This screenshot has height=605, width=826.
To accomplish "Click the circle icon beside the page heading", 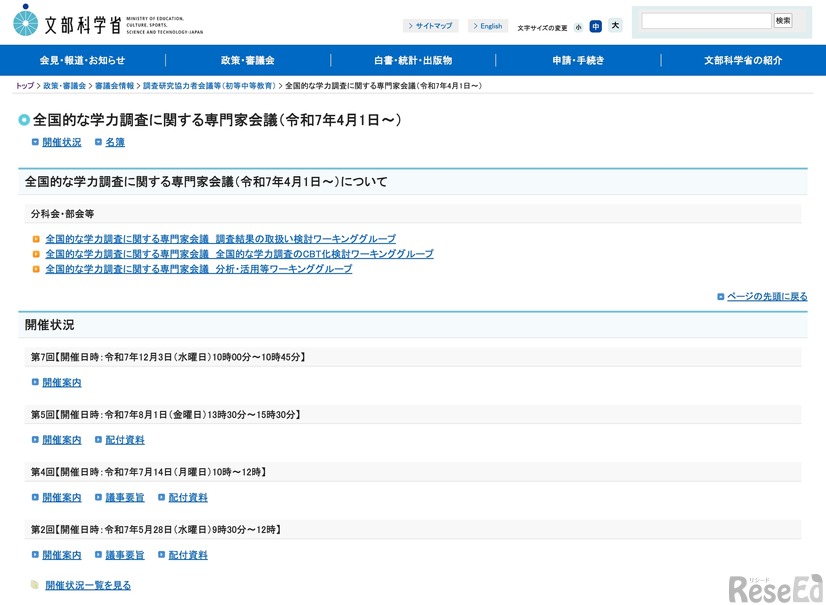I will (24, 119).
